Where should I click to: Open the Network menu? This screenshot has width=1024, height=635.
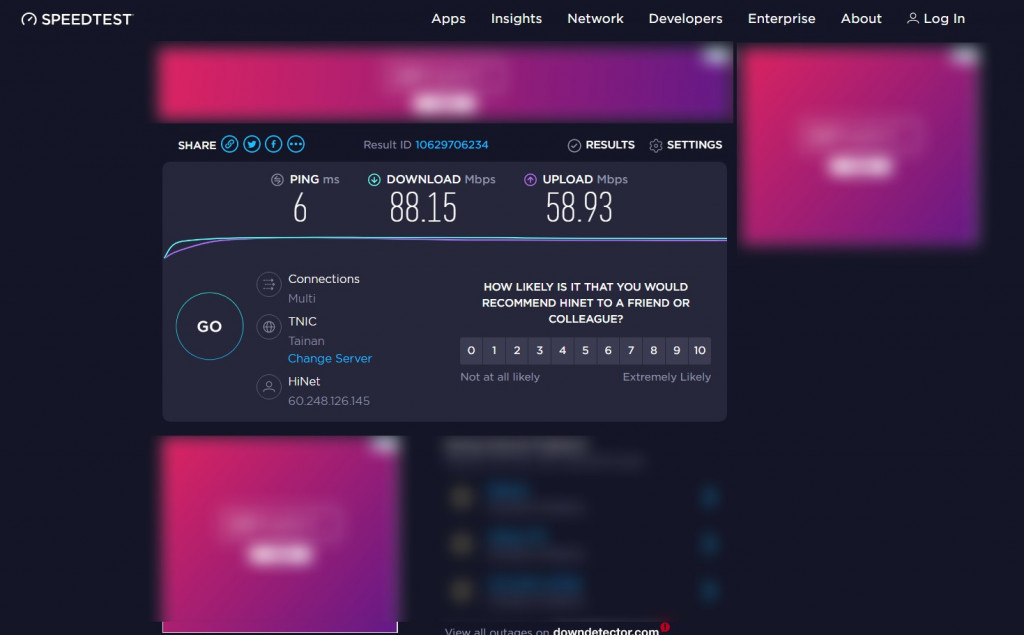(595, 19)
